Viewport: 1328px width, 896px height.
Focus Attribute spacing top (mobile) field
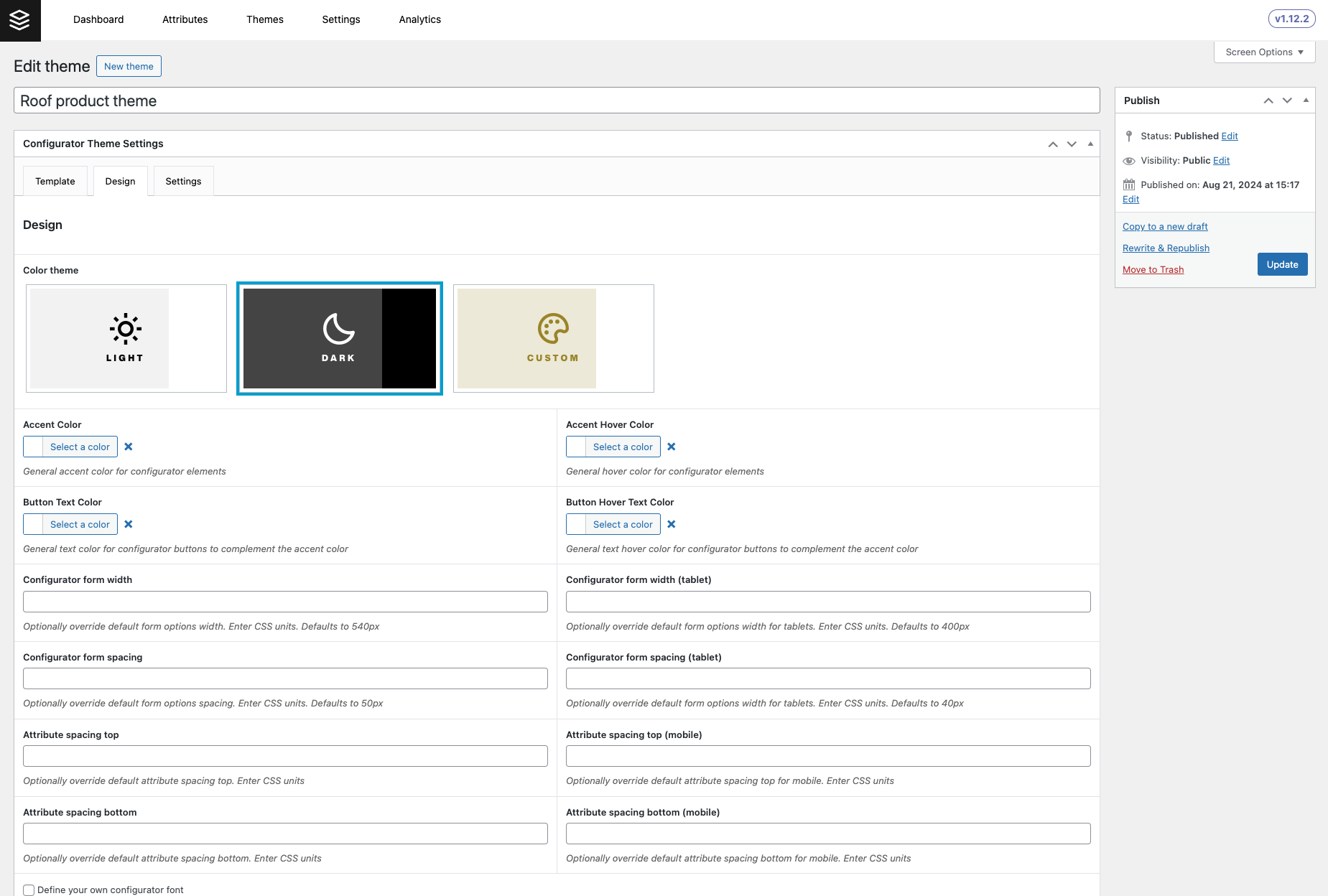[828, 756]
